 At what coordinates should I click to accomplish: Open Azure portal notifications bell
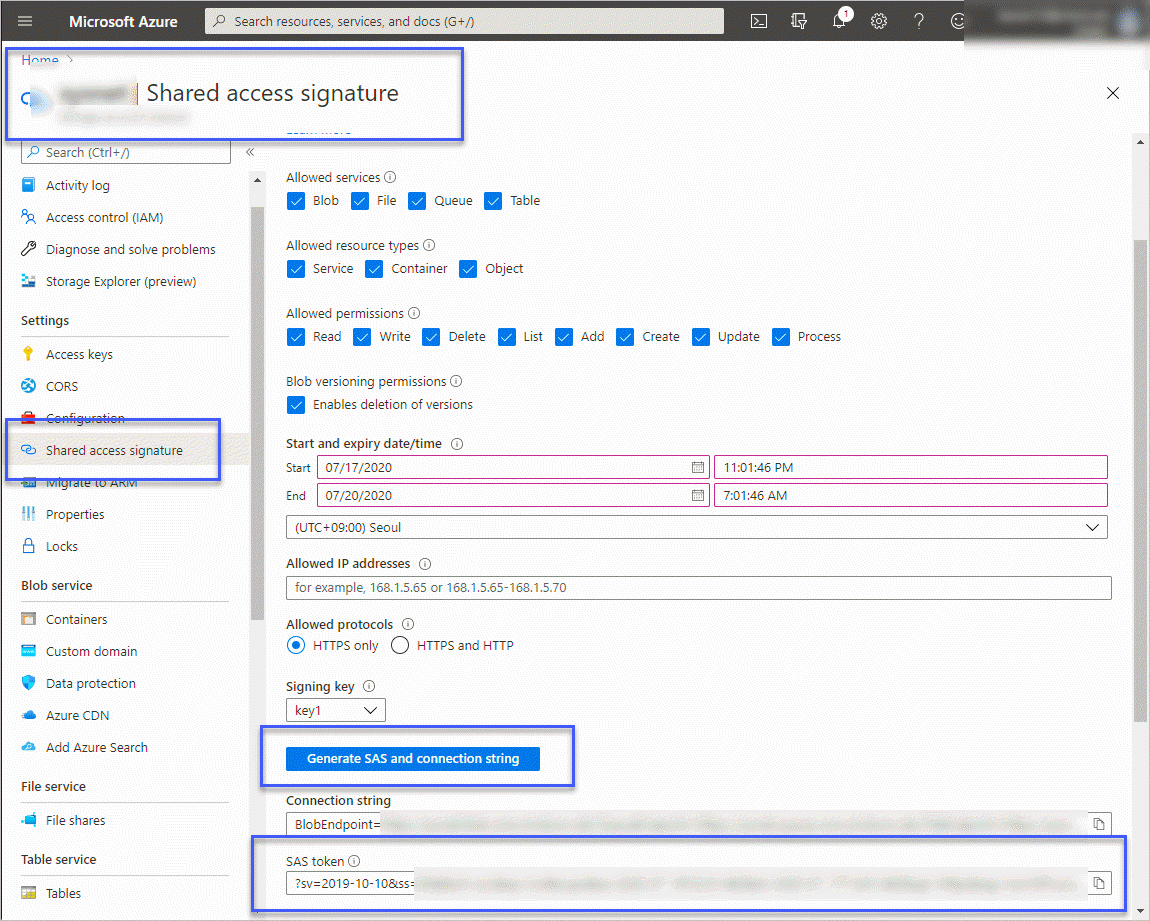838,20
